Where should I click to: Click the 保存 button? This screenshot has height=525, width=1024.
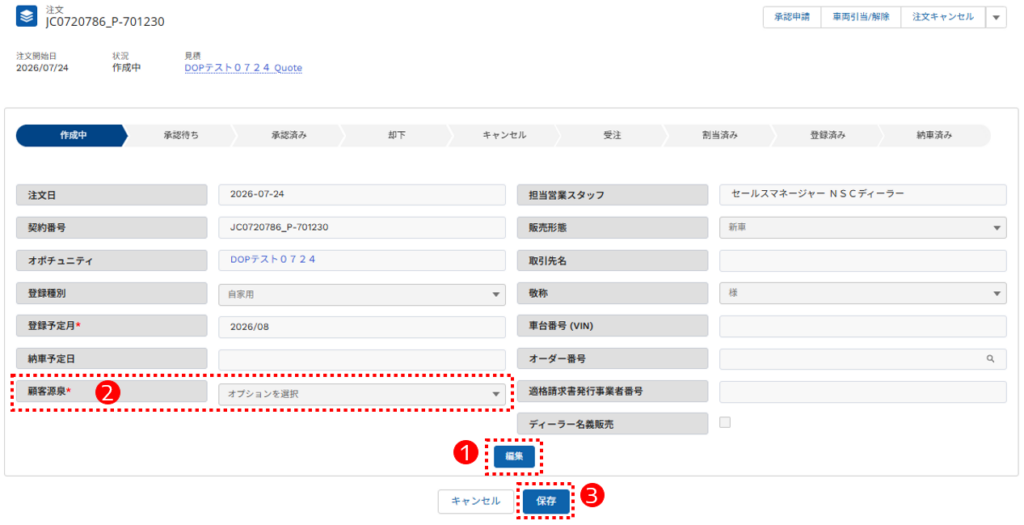click(x=546, y=501)
